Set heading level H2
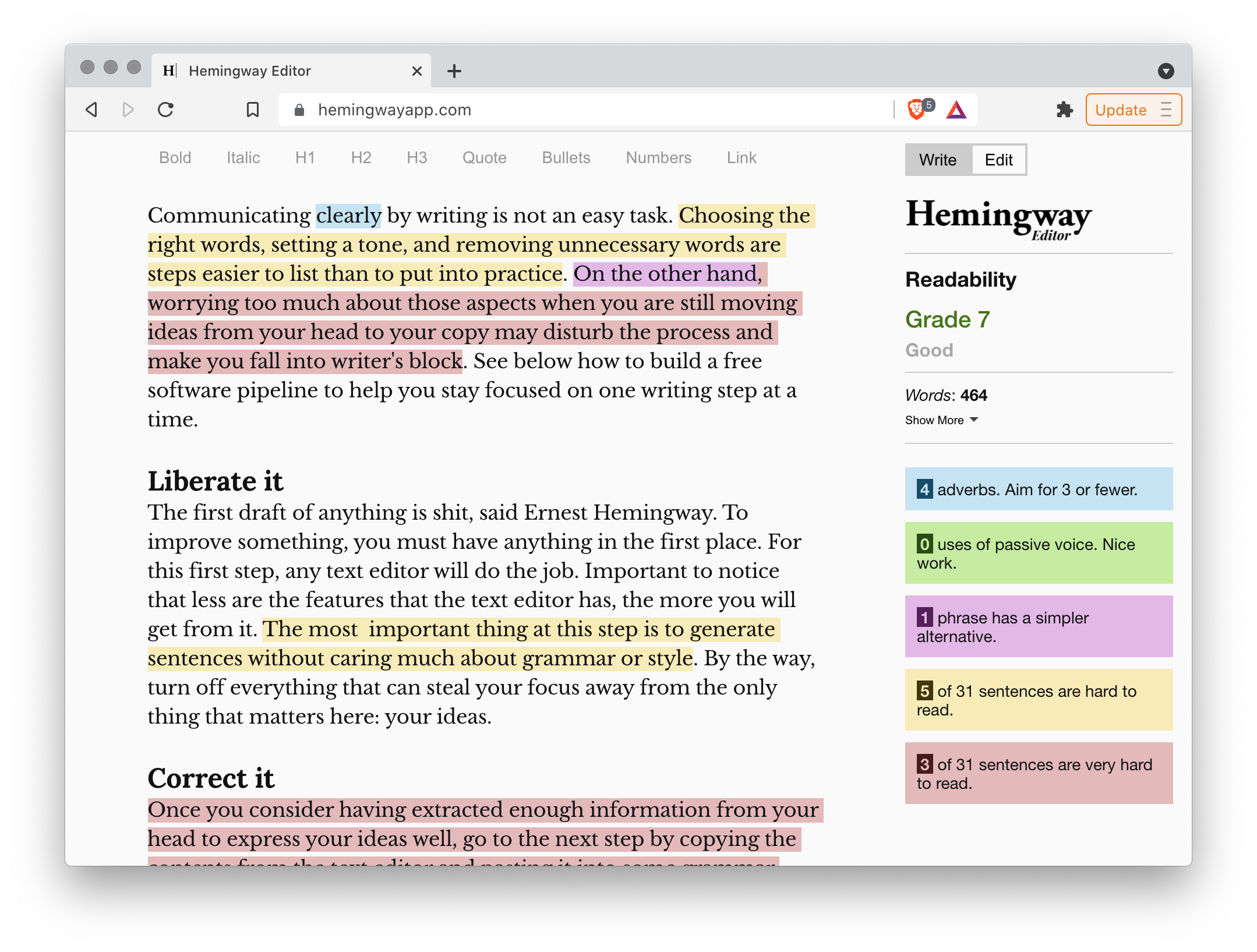 361,158
